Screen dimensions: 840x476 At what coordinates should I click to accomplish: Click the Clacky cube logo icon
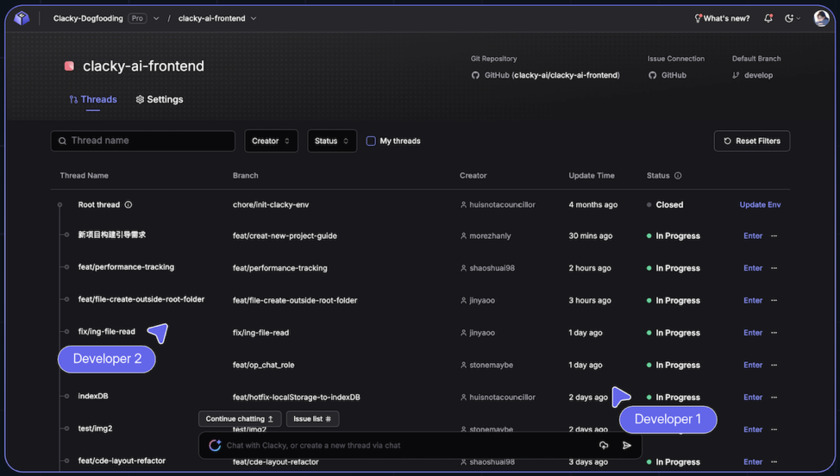pos(21,18)
